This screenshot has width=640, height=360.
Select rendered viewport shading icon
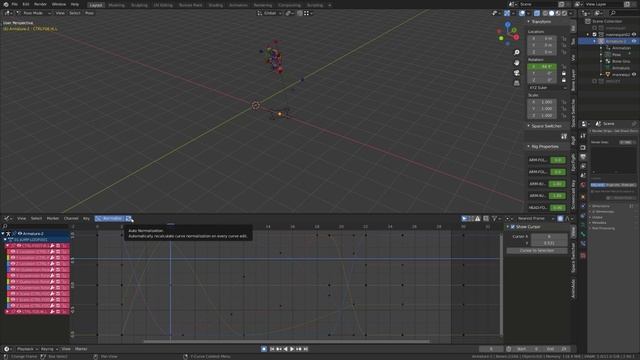point(564,13)
